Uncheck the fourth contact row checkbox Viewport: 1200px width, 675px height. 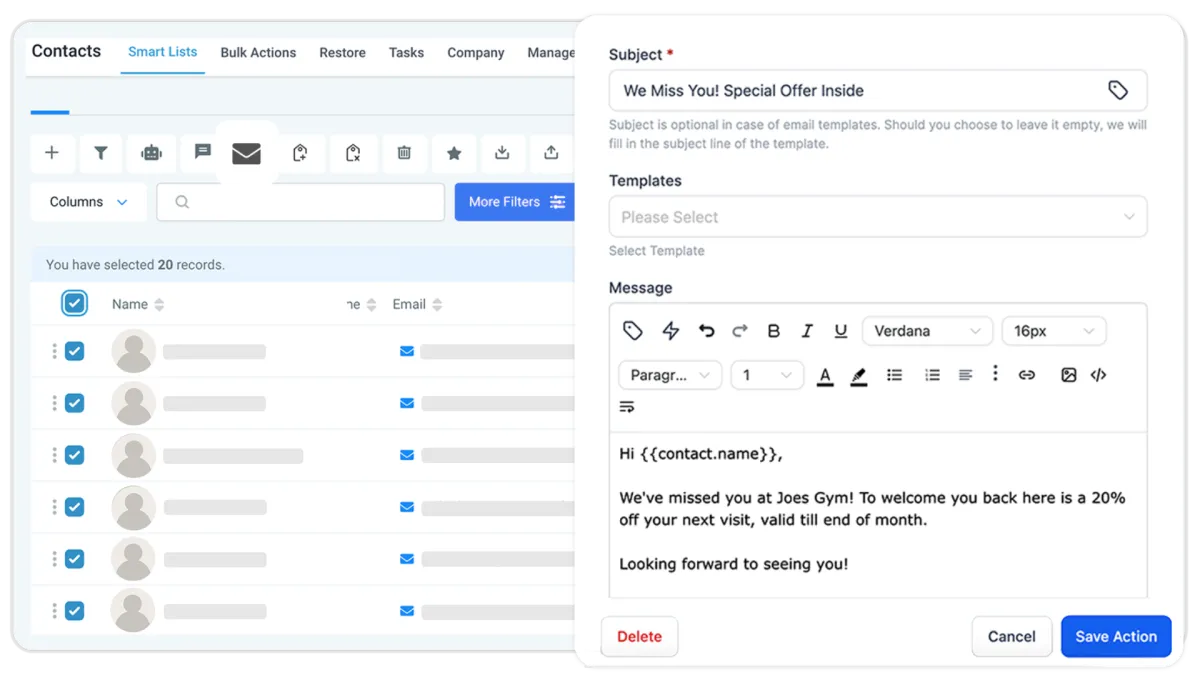tap(74, 507)
